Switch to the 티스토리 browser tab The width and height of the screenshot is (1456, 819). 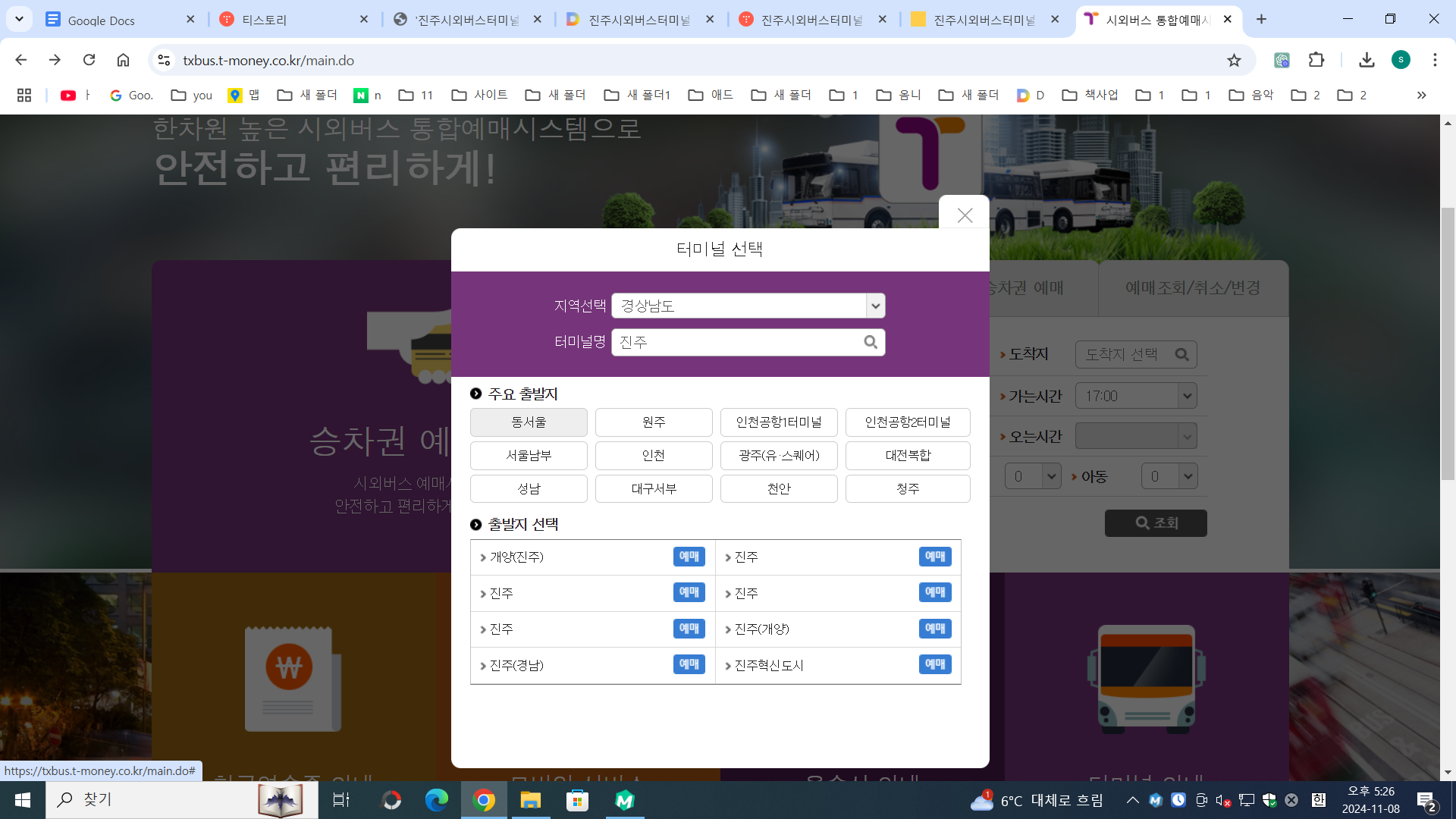288,20
